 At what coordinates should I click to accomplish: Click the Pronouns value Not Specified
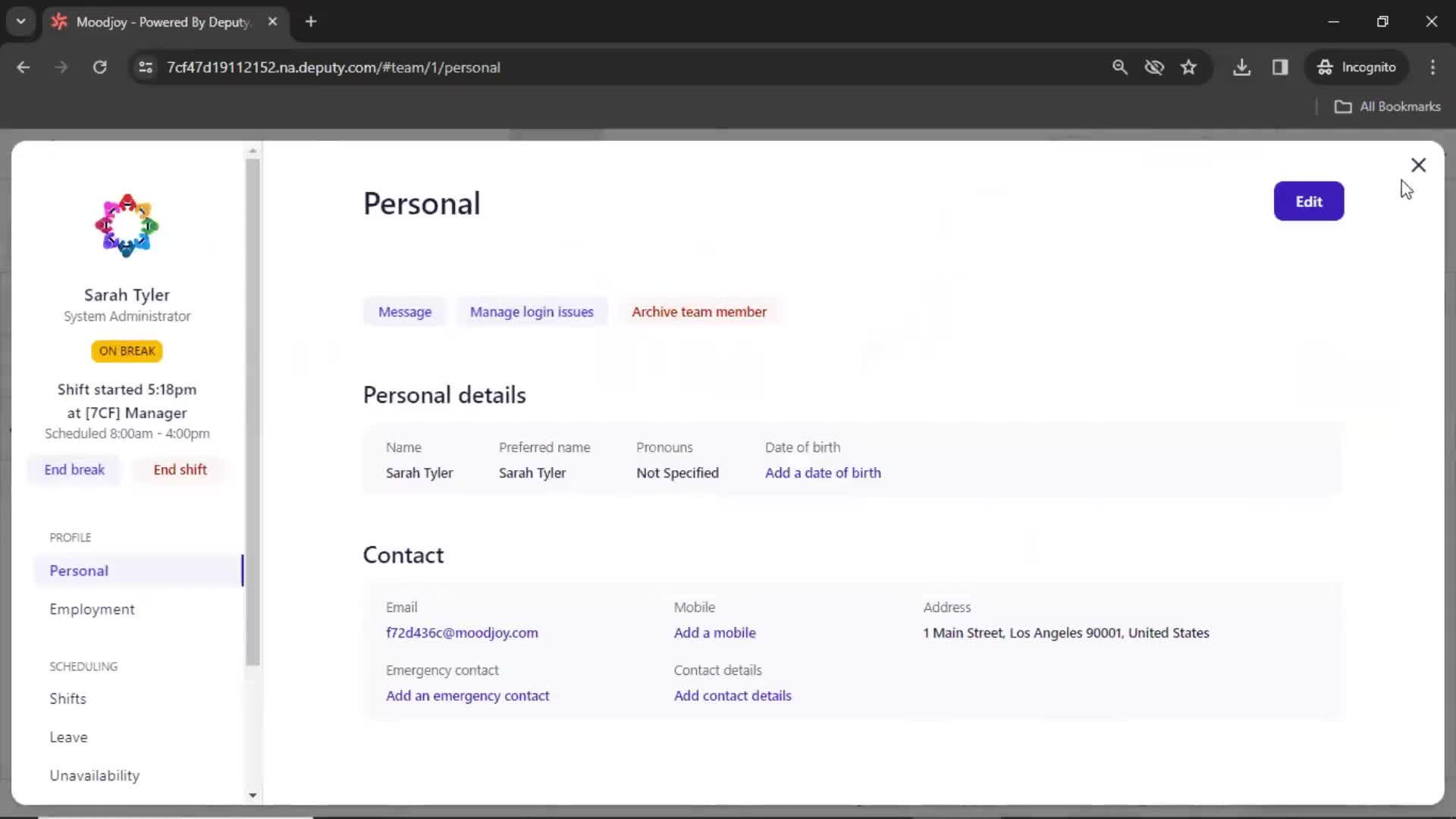click(677, 472)
